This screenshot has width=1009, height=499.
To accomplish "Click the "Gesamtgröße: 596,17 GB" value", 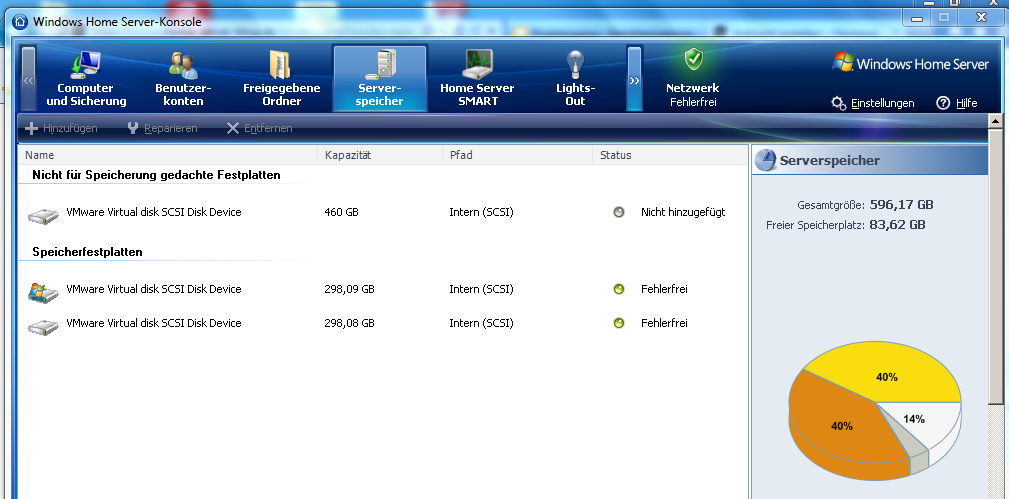I will 902,205.
